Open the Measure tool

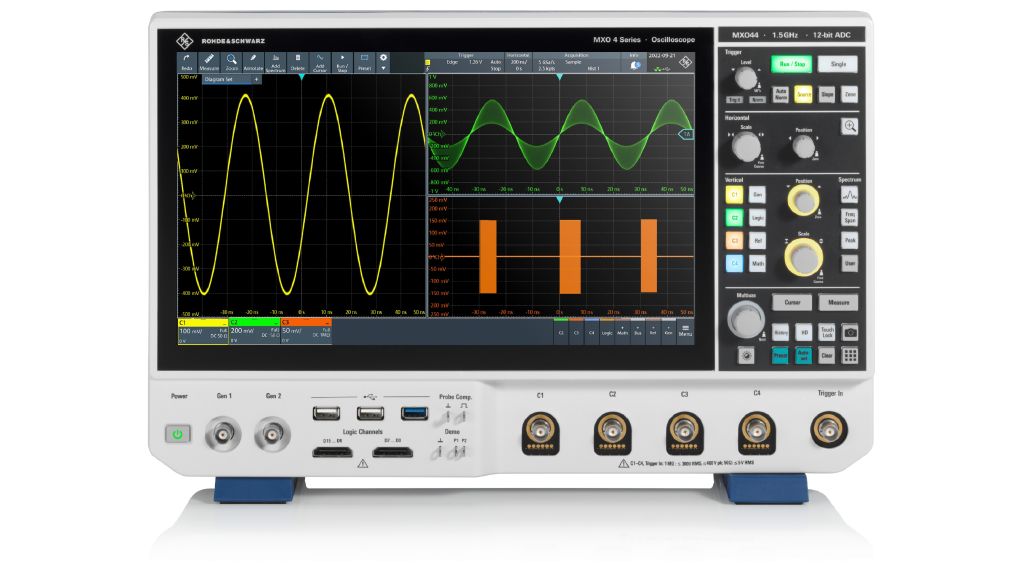click(x=208, y=62)
